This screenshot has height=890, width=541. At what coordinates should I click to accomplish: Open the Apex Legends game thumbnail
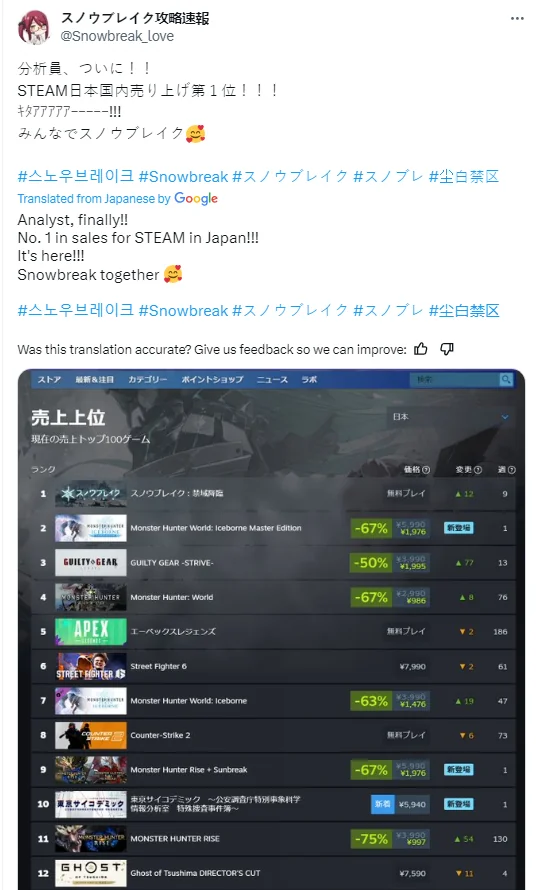coord(91,631)
